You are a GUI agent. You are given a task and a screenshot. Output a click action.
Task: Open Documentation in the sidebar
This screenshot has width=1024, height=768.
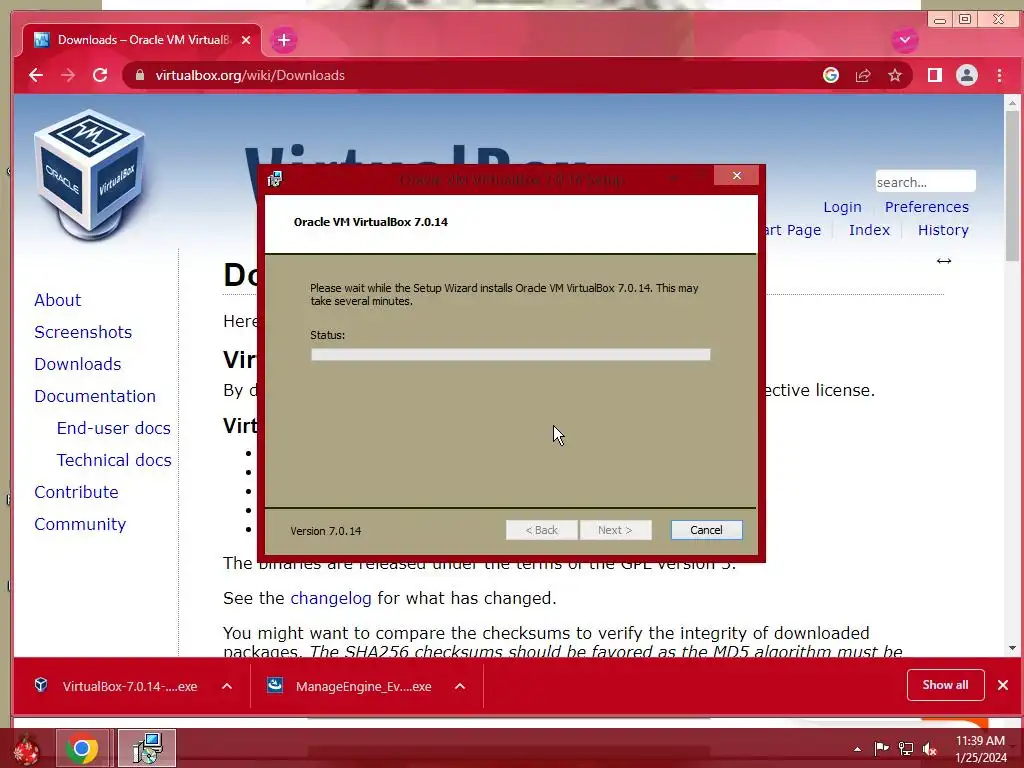95,396
